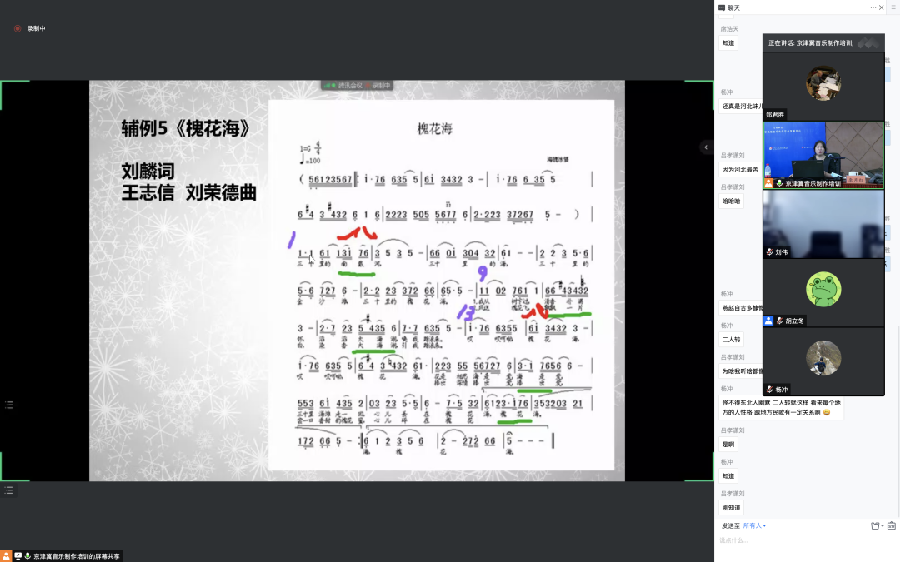Click the chat bubble icon in chat header

721,7
